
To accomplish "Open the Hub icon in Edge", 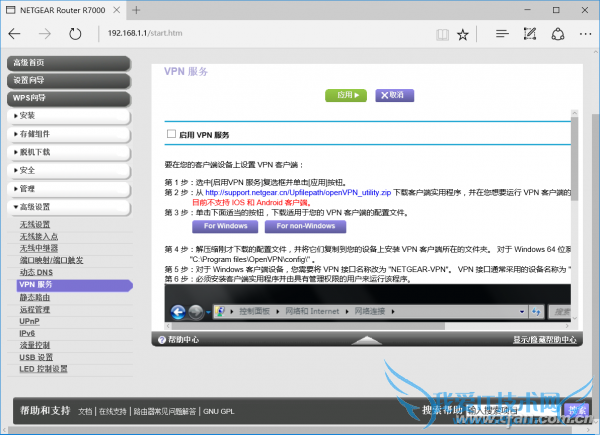I will tap(502, 34).
